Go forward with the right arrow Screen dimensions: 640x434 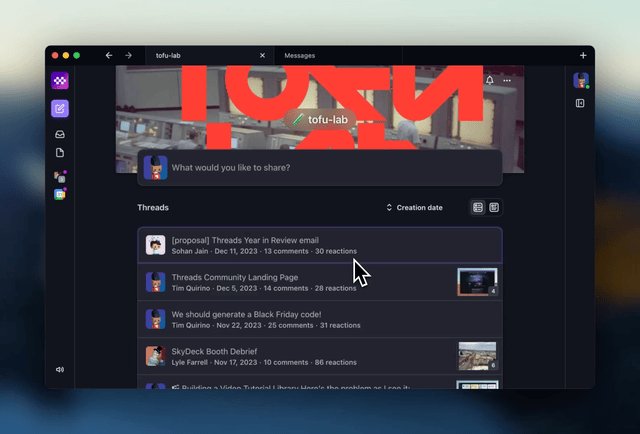129,56
